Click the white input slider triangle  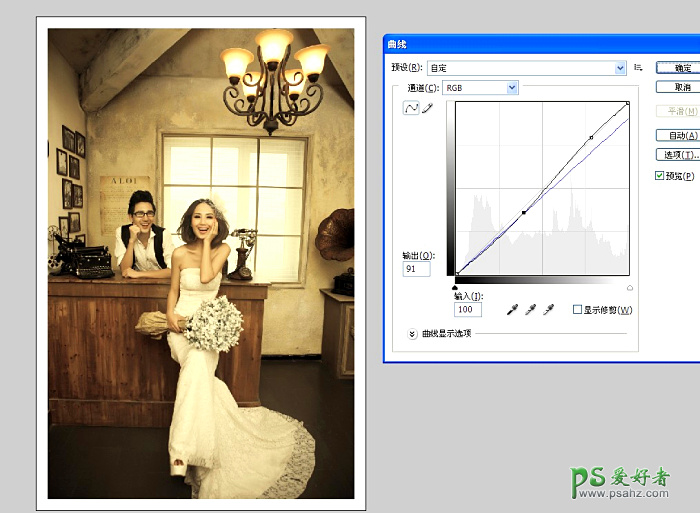(x=629, y=287)
